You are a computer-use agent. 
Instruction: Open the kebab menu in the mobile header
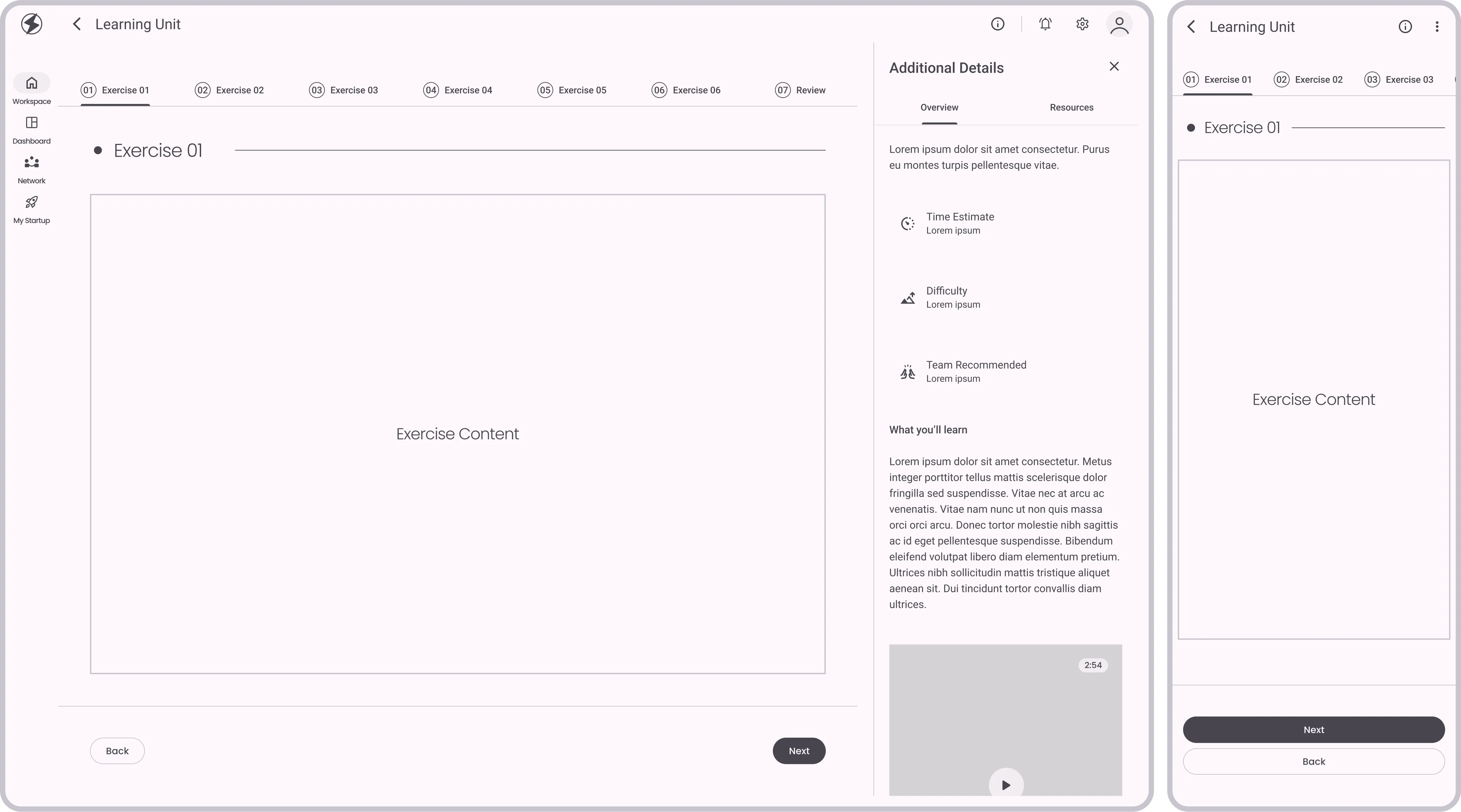pyautogui.click(x=1437, y=26)
